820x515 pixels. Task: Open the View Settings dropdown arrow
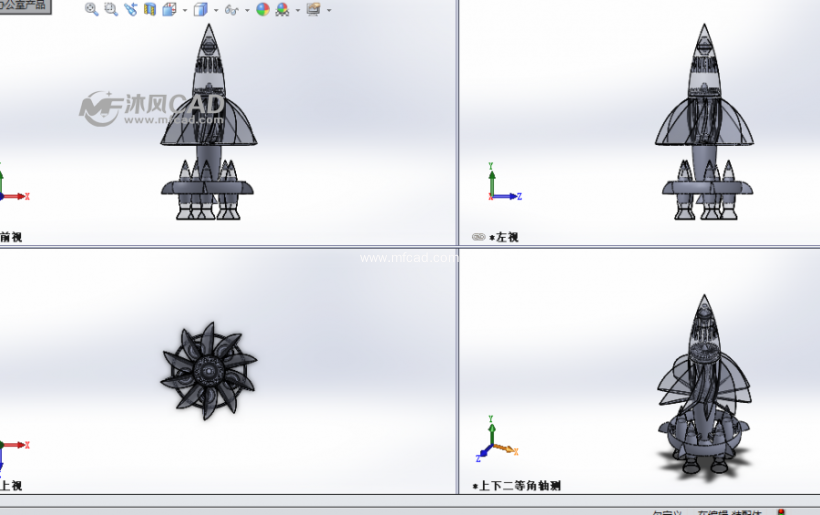[x=329, y=10]
